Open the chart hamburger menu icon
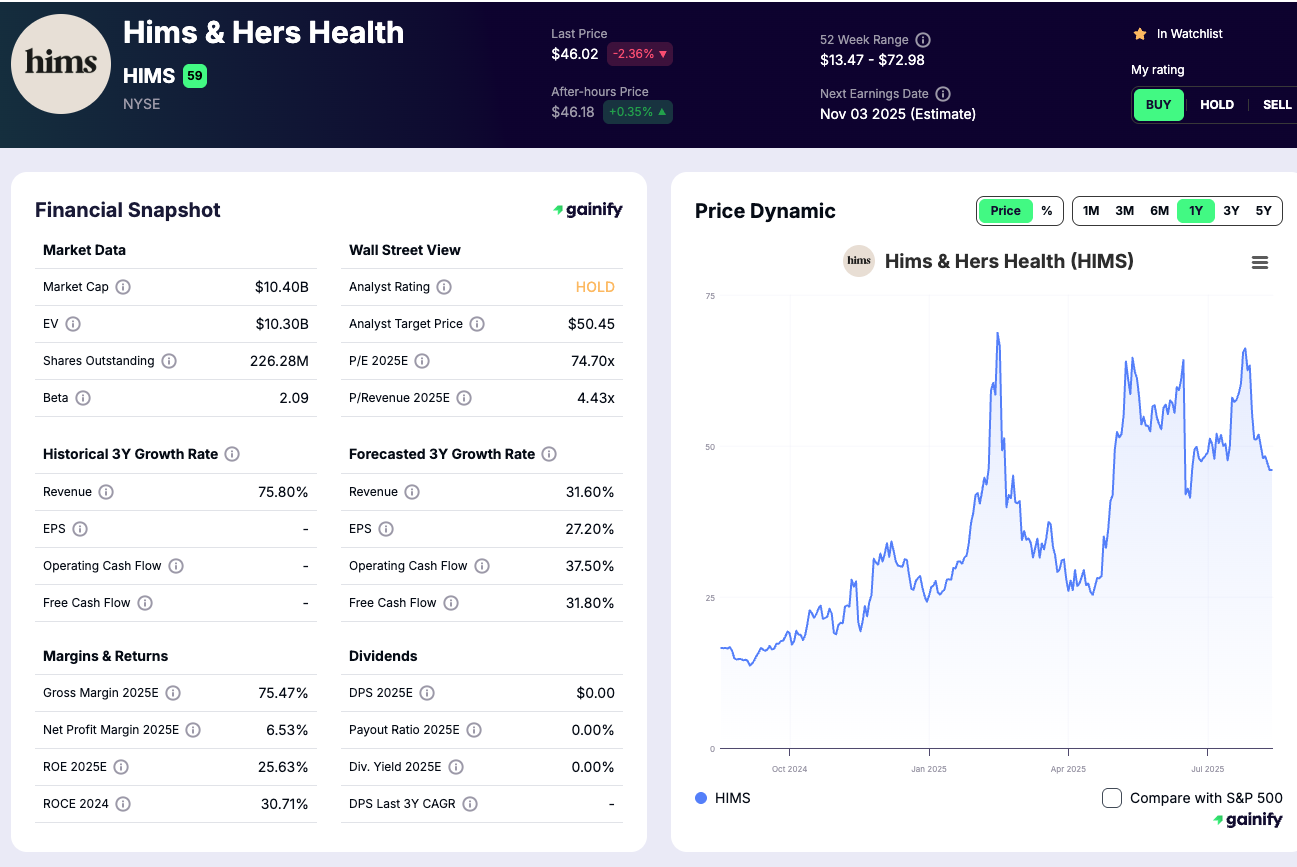Image resolution: width=1297 pixels, height=867 pixels. (1260, 262)
